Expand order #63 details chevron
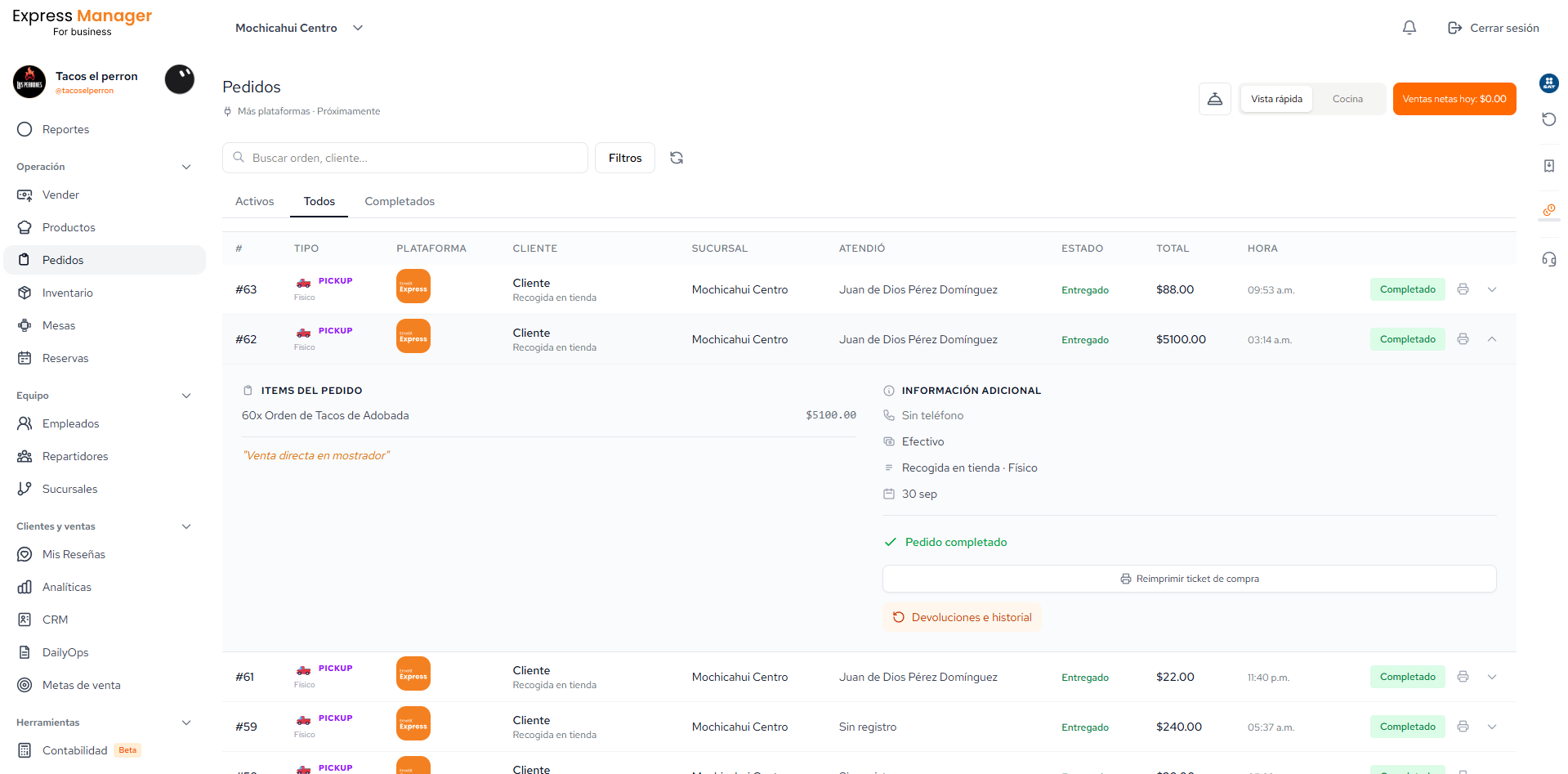The width and height of the screenshot is (1568, 774). click(x=1492, y=289)
